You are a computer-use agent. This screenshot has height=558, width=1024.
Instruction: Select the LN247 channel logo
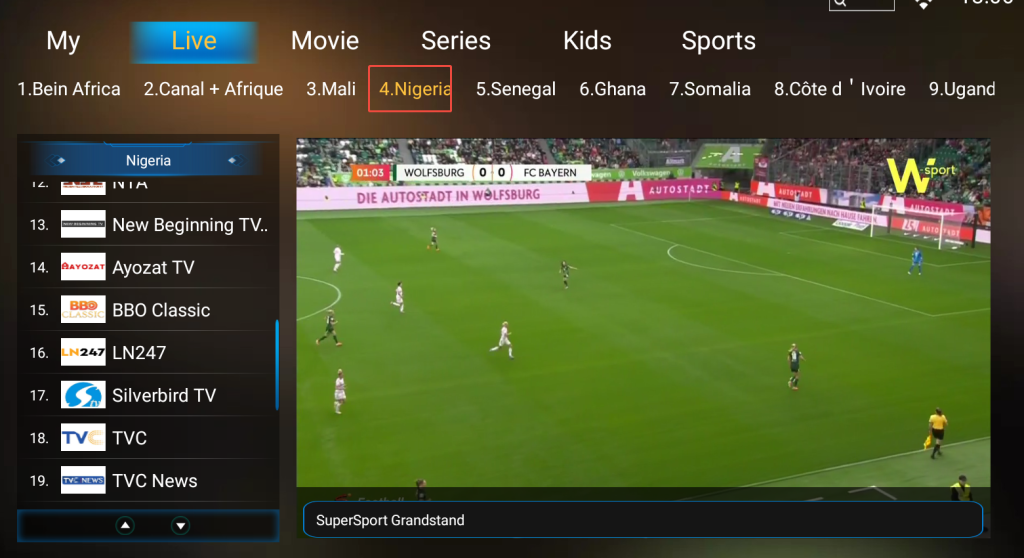pyautogui.click(x=83, y=352)
